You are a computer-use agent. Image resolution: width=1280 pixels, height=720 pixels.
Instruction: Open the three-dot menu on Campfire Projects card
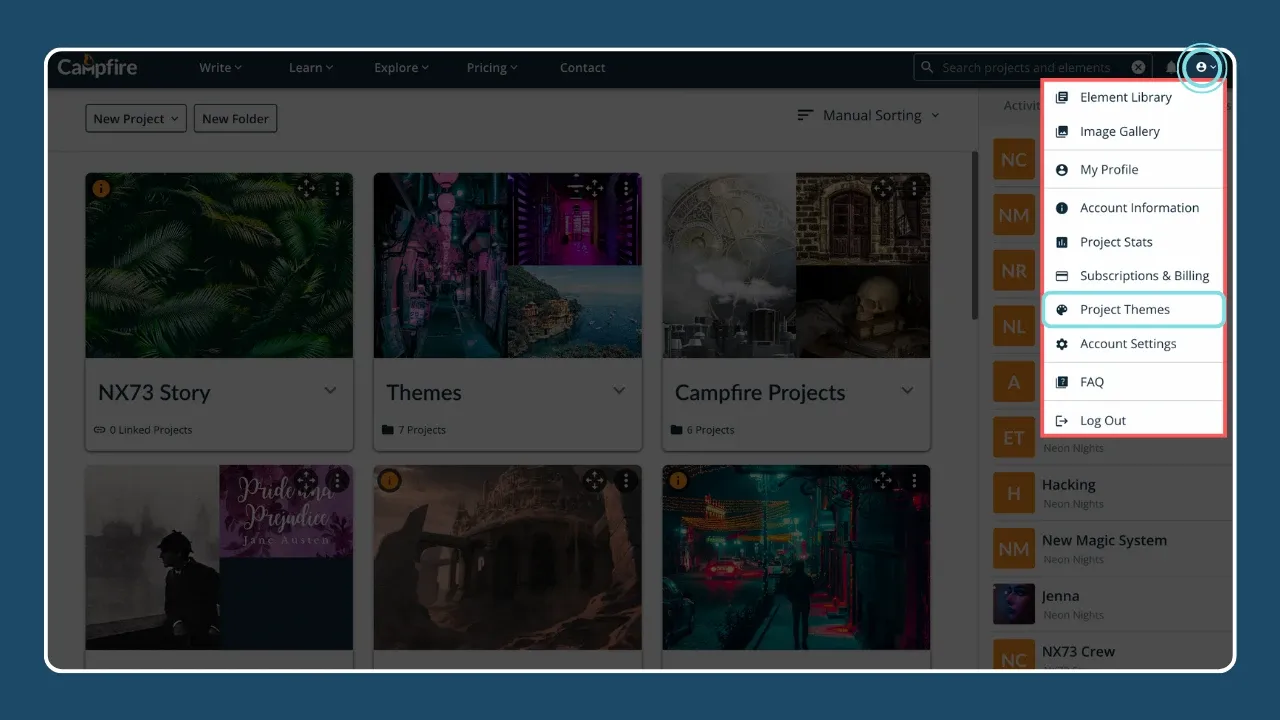coord(913,187)
